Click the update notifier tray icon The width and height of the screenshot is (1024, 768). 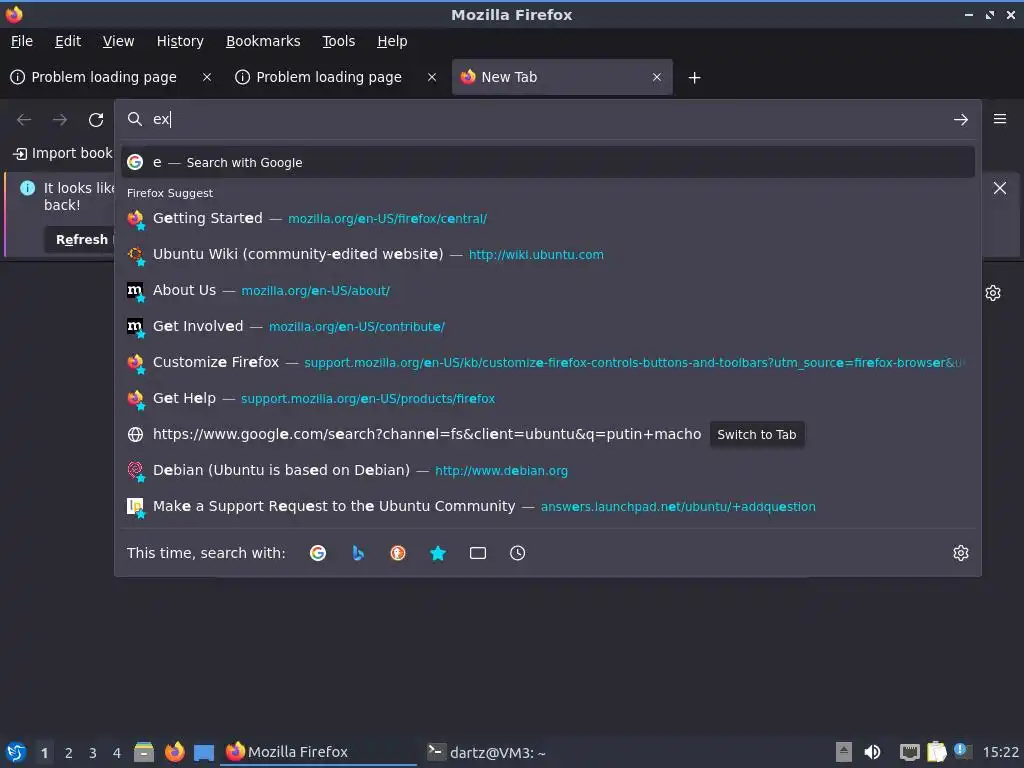[963, 751]
